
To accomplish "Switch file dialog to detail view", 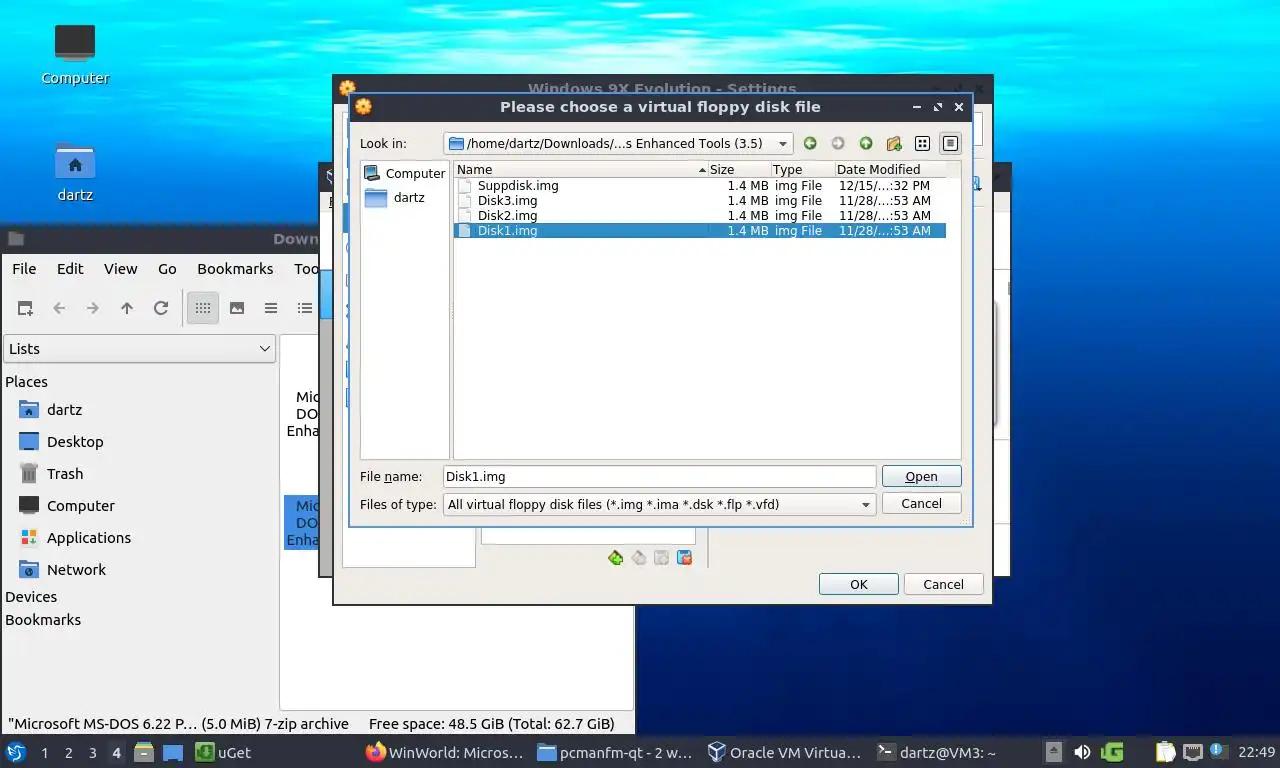I will (x=950, y=143).
